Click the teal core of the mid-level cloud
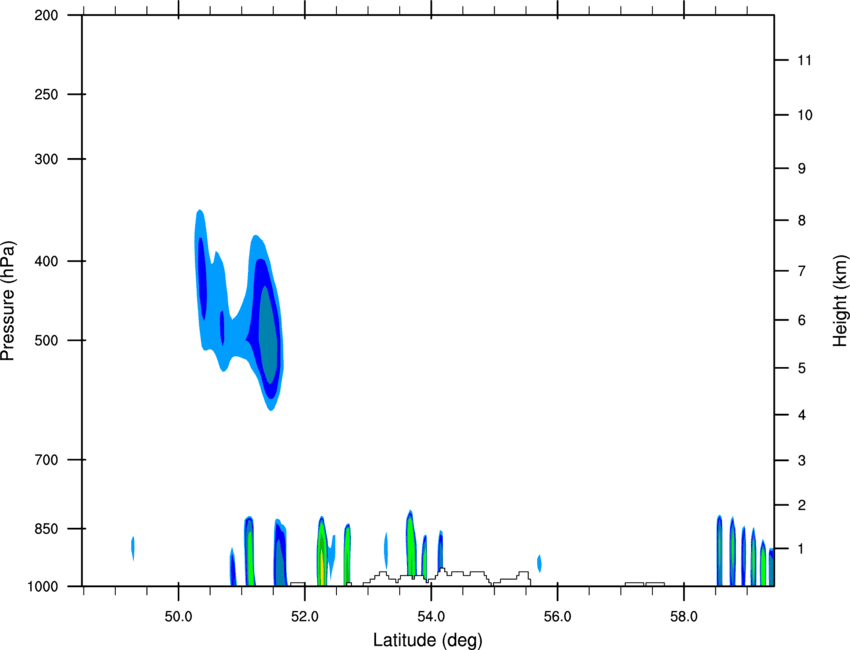This screenshot has width=850, height=650. (x=268, y=336)
